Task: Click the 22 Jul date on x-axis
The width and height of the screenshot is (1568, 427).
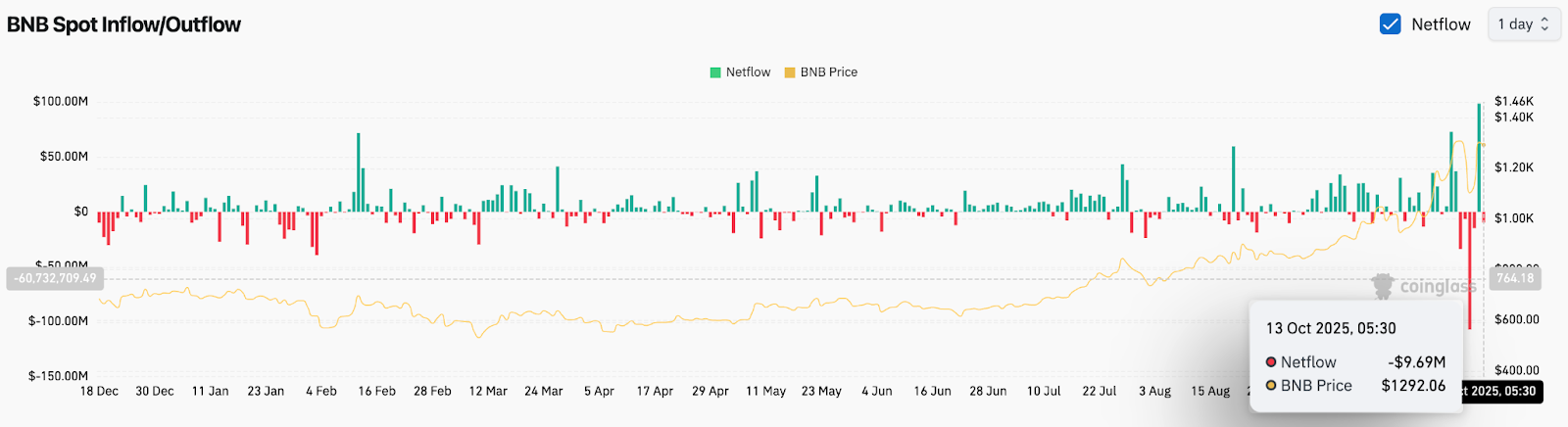Action: pos(1099,391)
